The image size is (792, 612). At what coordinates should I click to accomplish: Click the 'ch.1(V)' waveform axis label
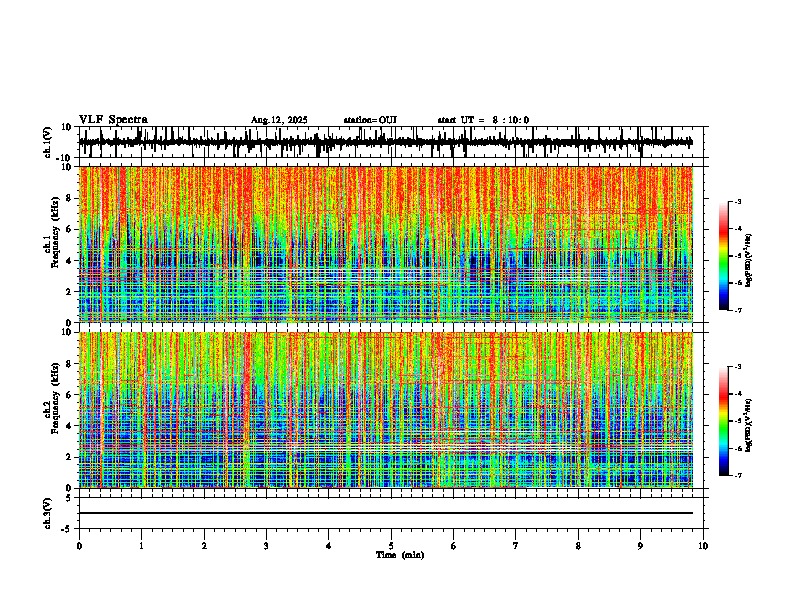pyautogui.click(x=48, y=142)
